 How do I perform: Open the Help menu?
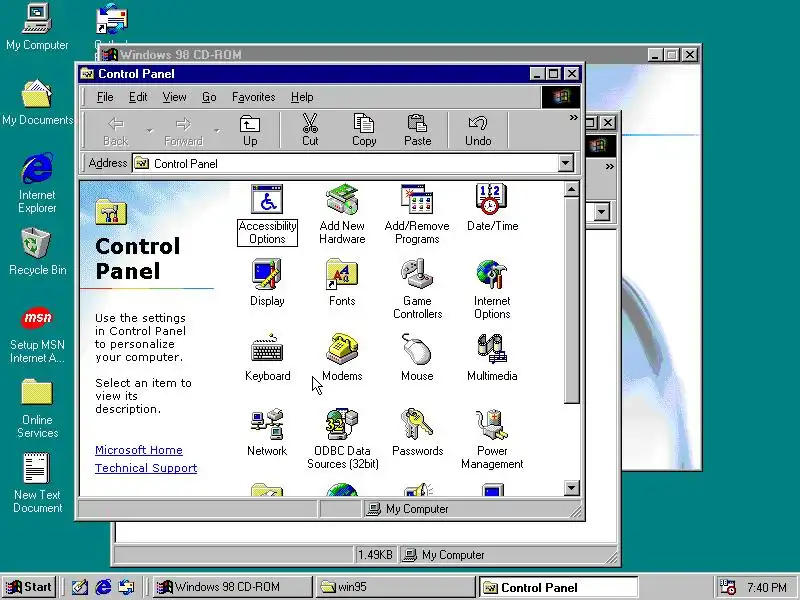302,97
